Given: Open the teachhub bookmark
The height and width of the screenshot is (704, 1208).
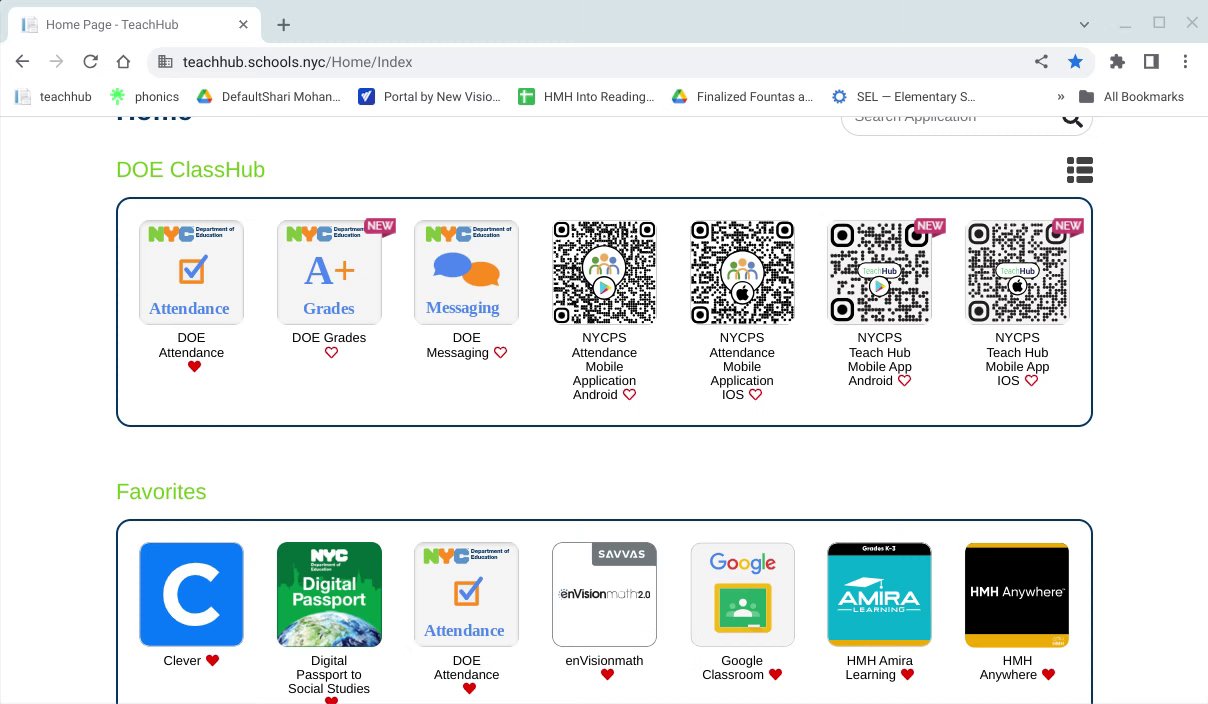Looking at the screenshot, I should (54, 97).
